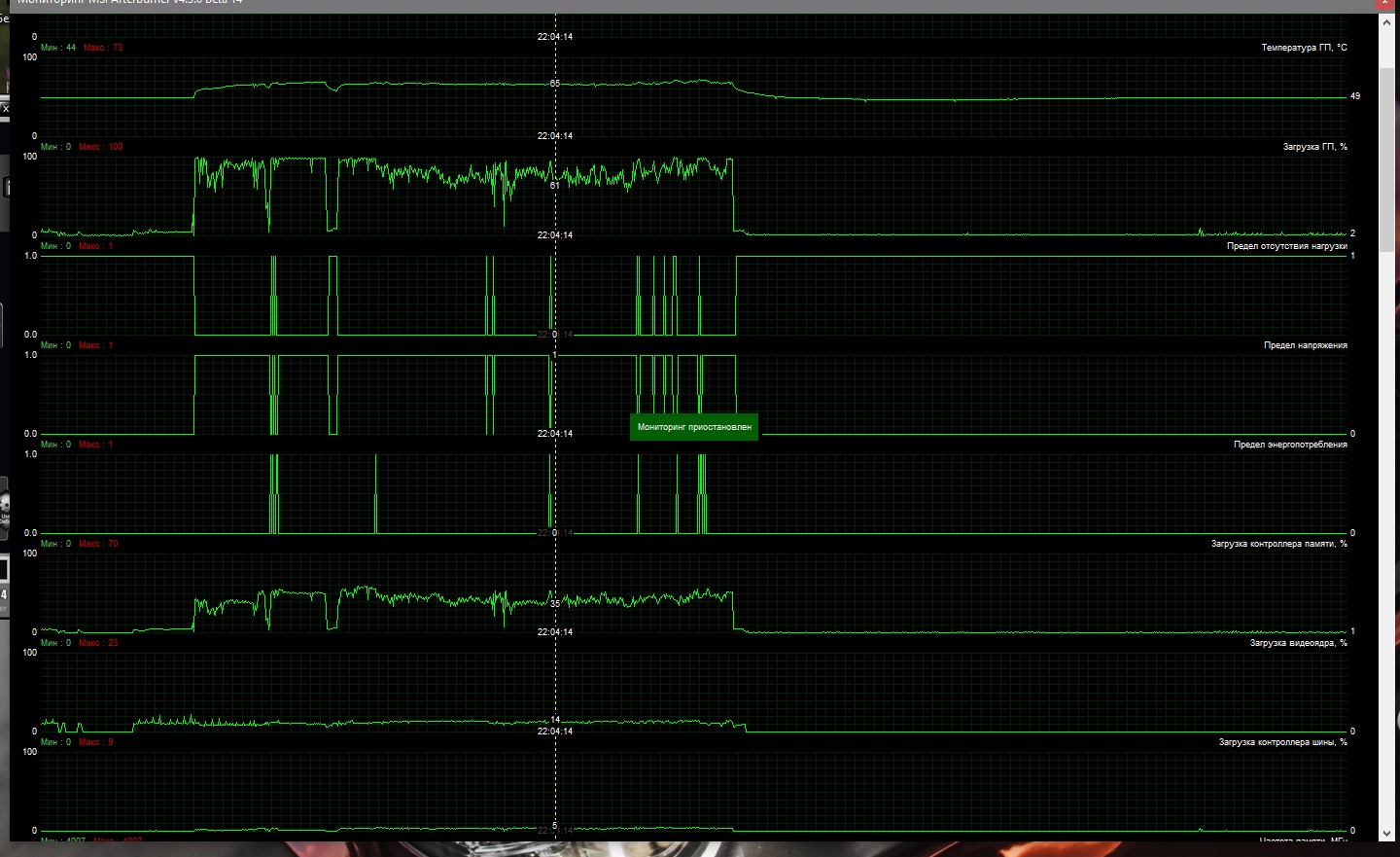Click the 'Мониторинг приостановлен' tooltip
The width and height of the screenshot is (1400, 857).
tap(694, 427)
